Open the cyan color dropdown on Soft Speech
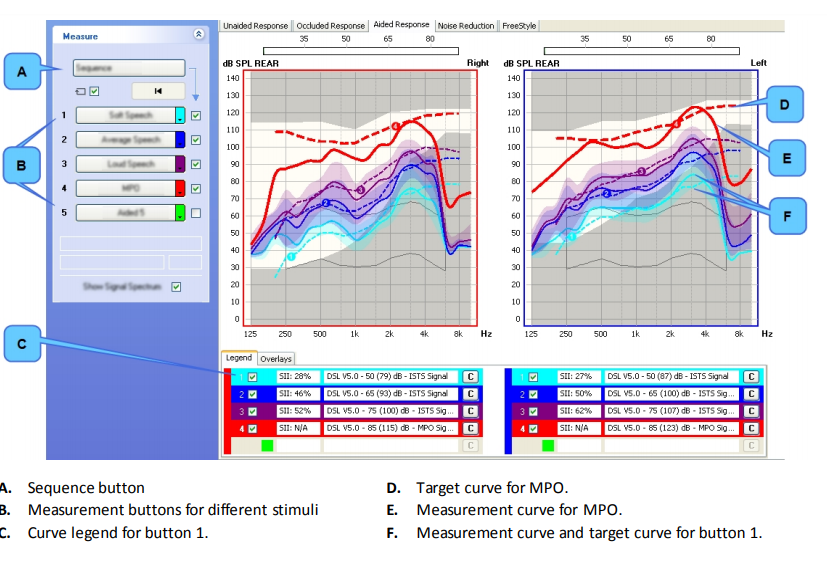The height and width of the screenshot is (564, 827). tap(180, 116)
